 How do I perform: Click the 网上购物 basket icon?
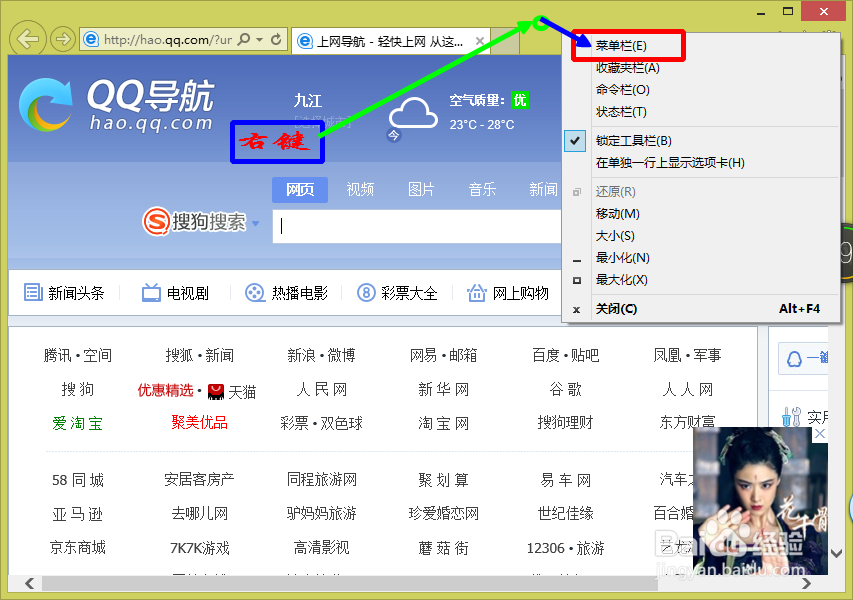(x=477, y=293)
